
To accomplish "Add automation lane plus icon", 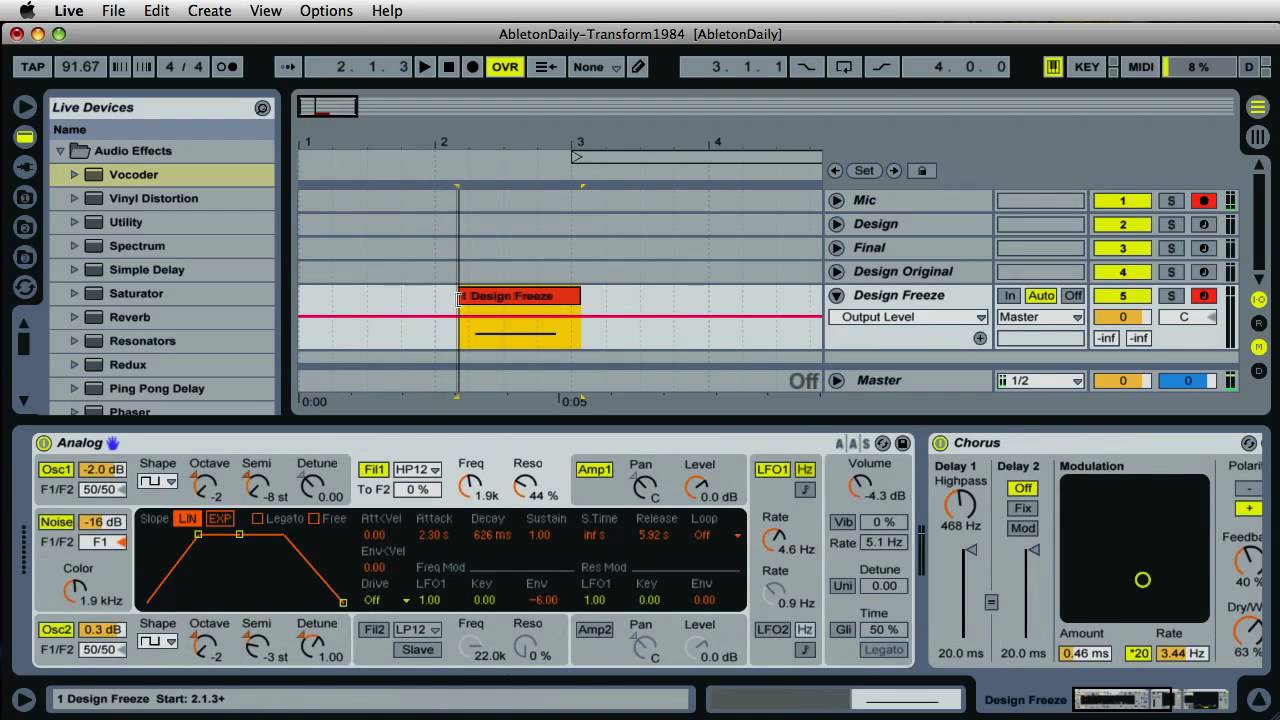I will [980, 339].
